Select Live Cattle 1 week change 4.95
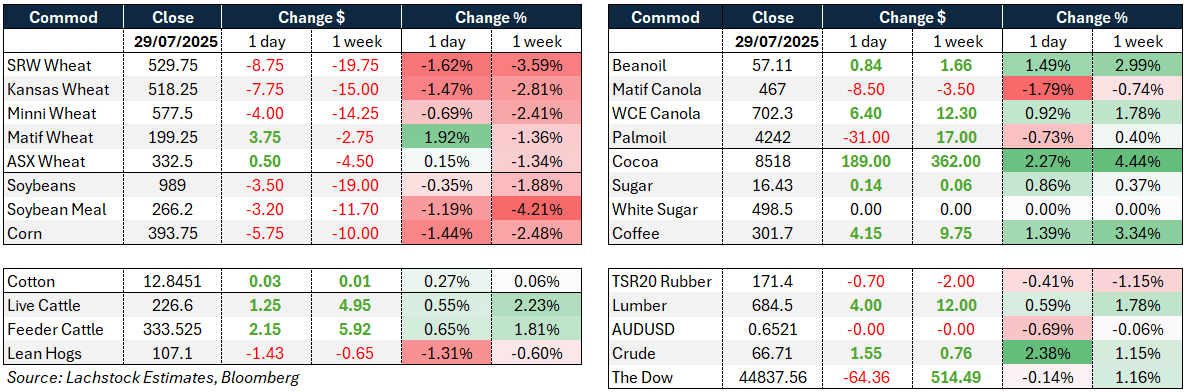The height and width of the screenshot is (392, 1186). tap(355, 306)
